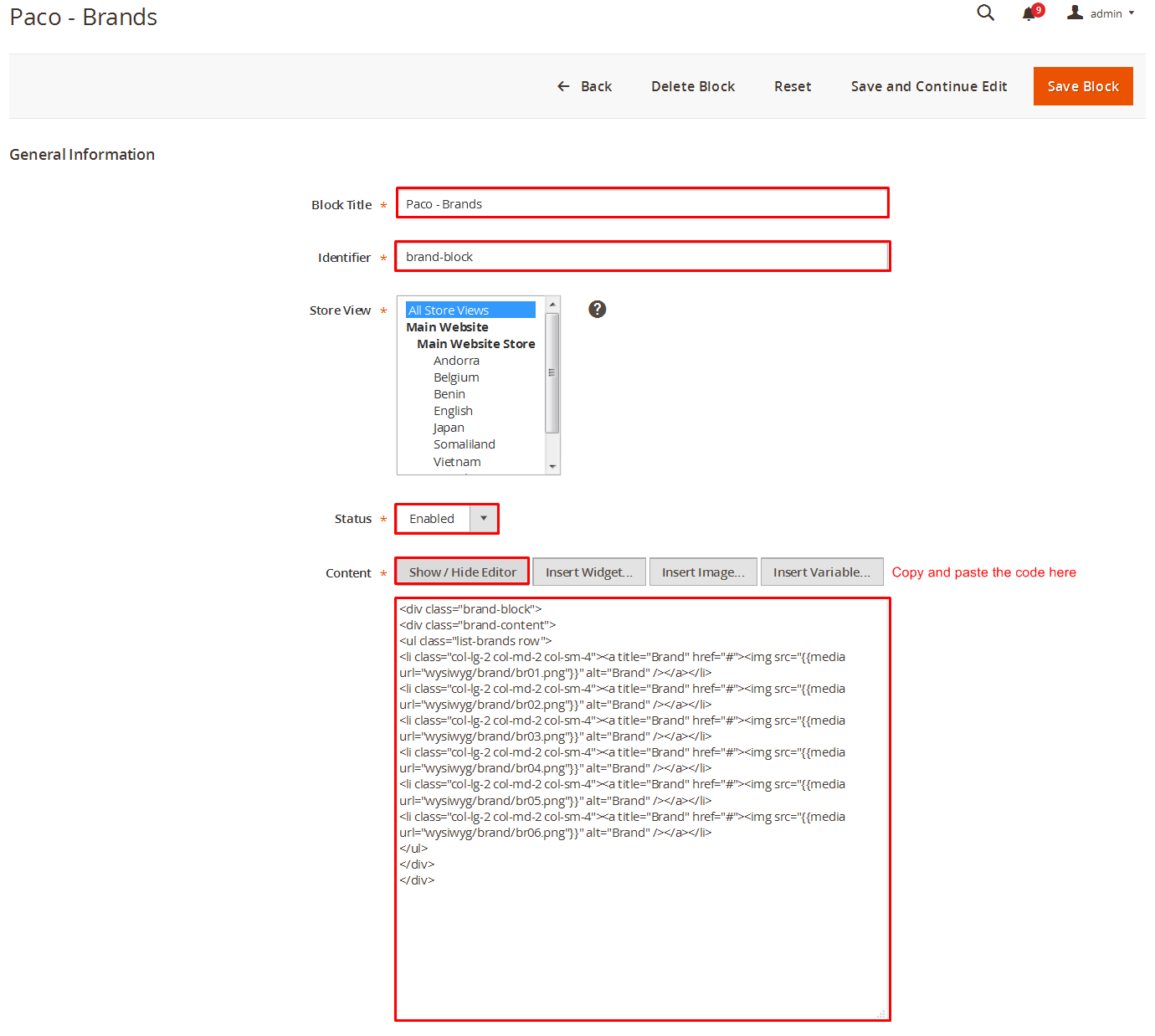This screenshot has width=1155, height=1036.
Task: Select Japan store view
Action: tap(449, 428)
